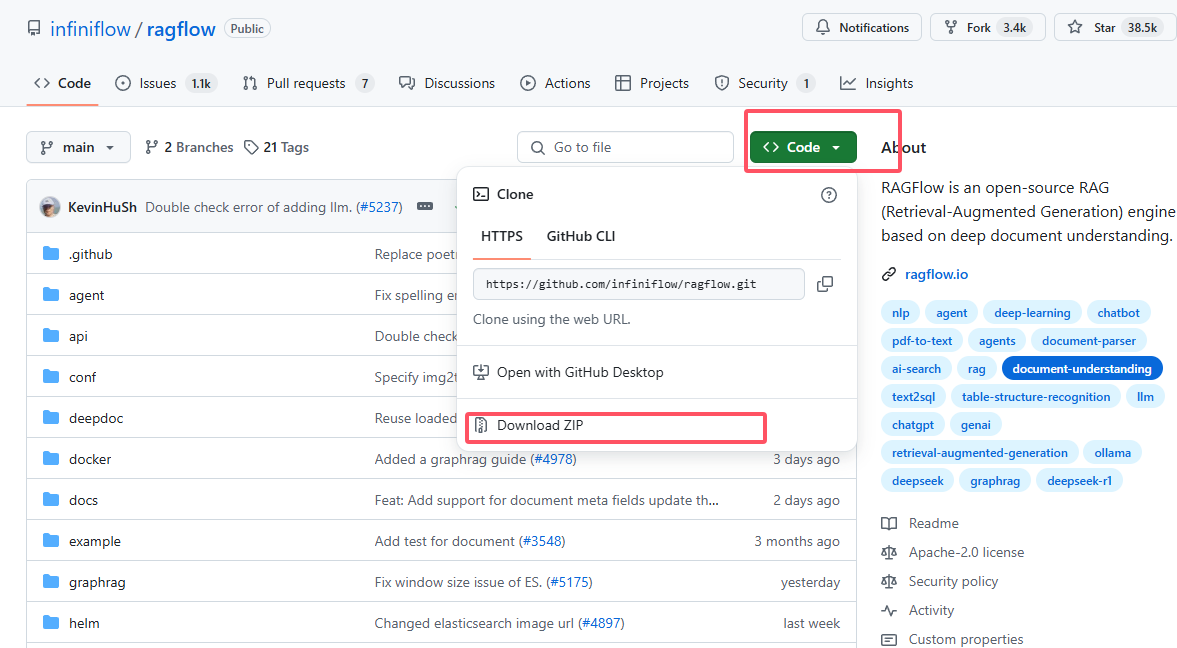
Task: Click the Clone terminal icon
Action: 481,194
